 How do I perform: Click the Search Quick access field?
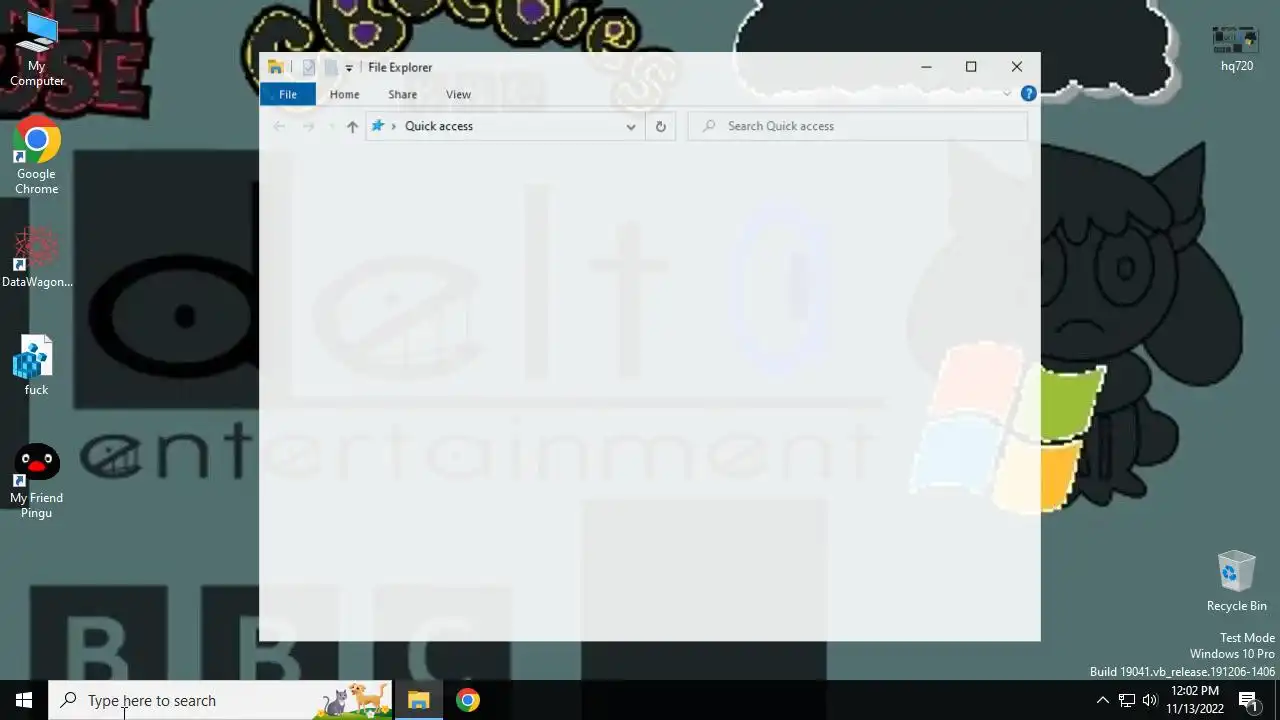pos(857,126)
